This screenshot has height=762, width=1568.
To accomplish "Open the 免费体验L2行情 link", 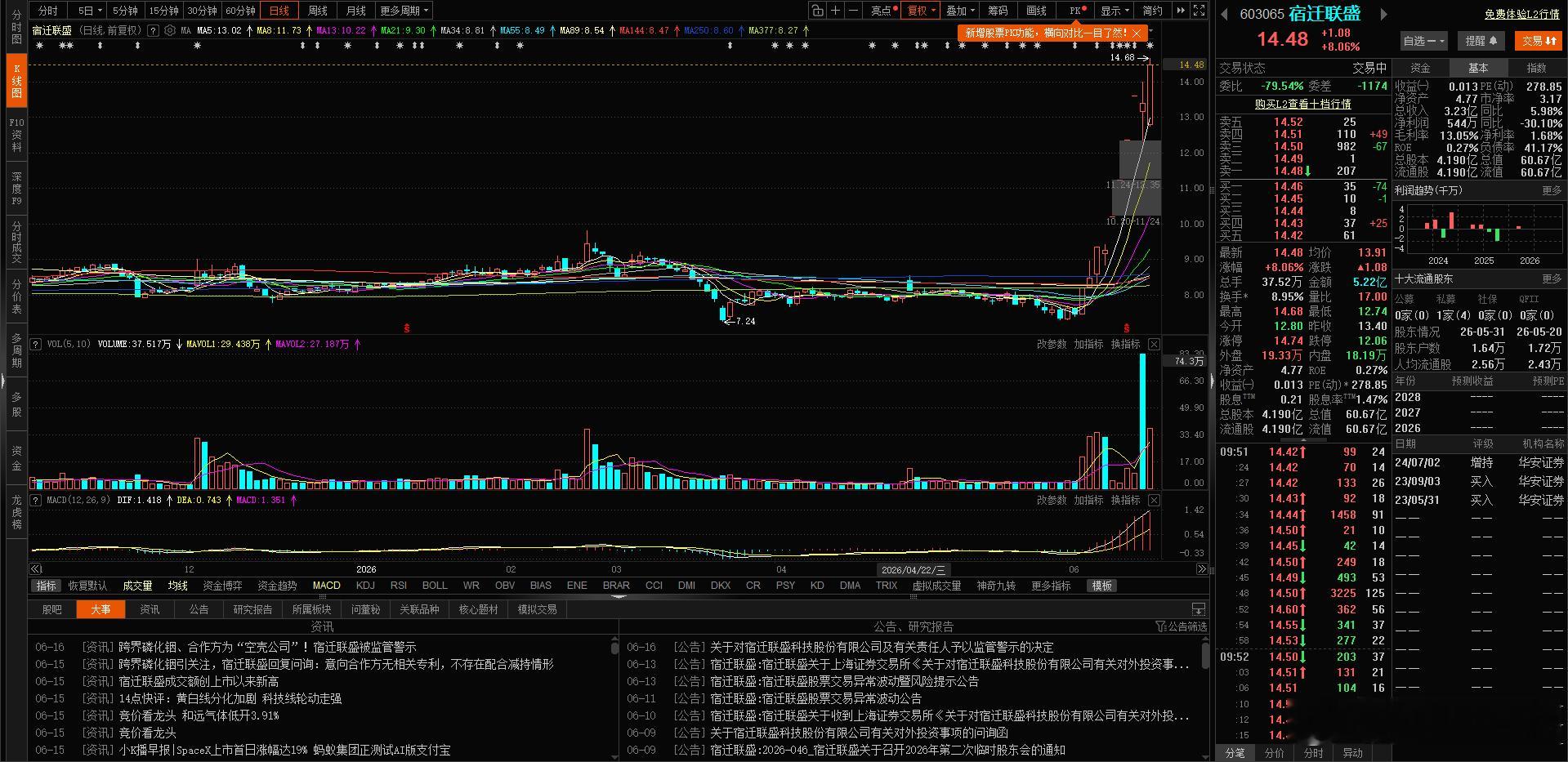I will (1521, 14).
